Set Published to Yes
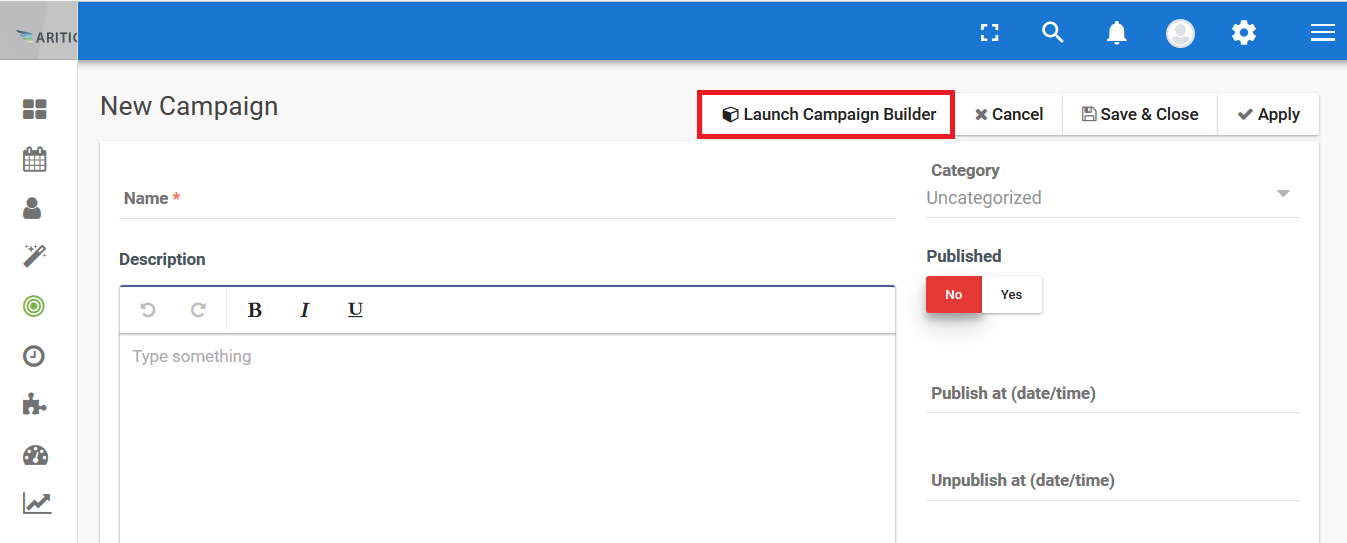This screenshot has width=1347, height=543. point(1012,294)
